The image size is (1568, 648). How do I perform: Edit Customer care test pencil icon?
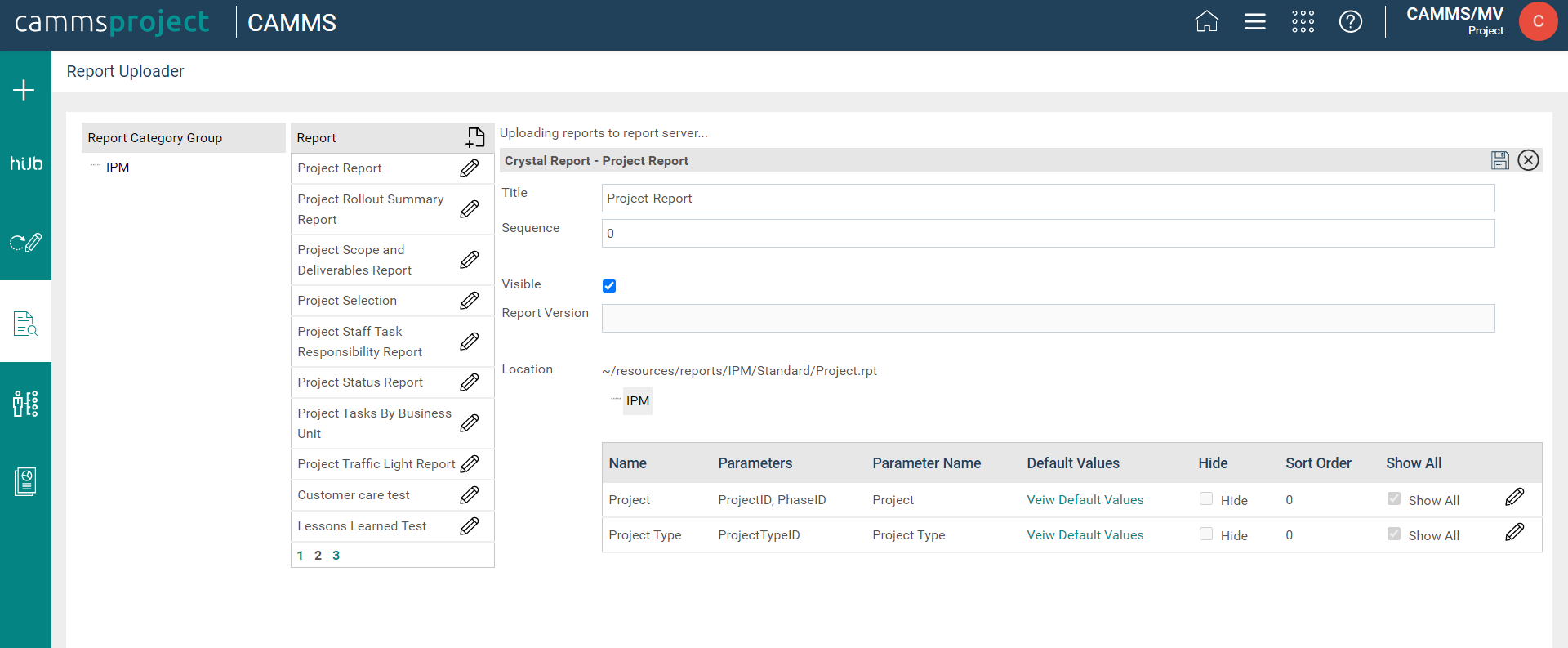pos(470,495)
